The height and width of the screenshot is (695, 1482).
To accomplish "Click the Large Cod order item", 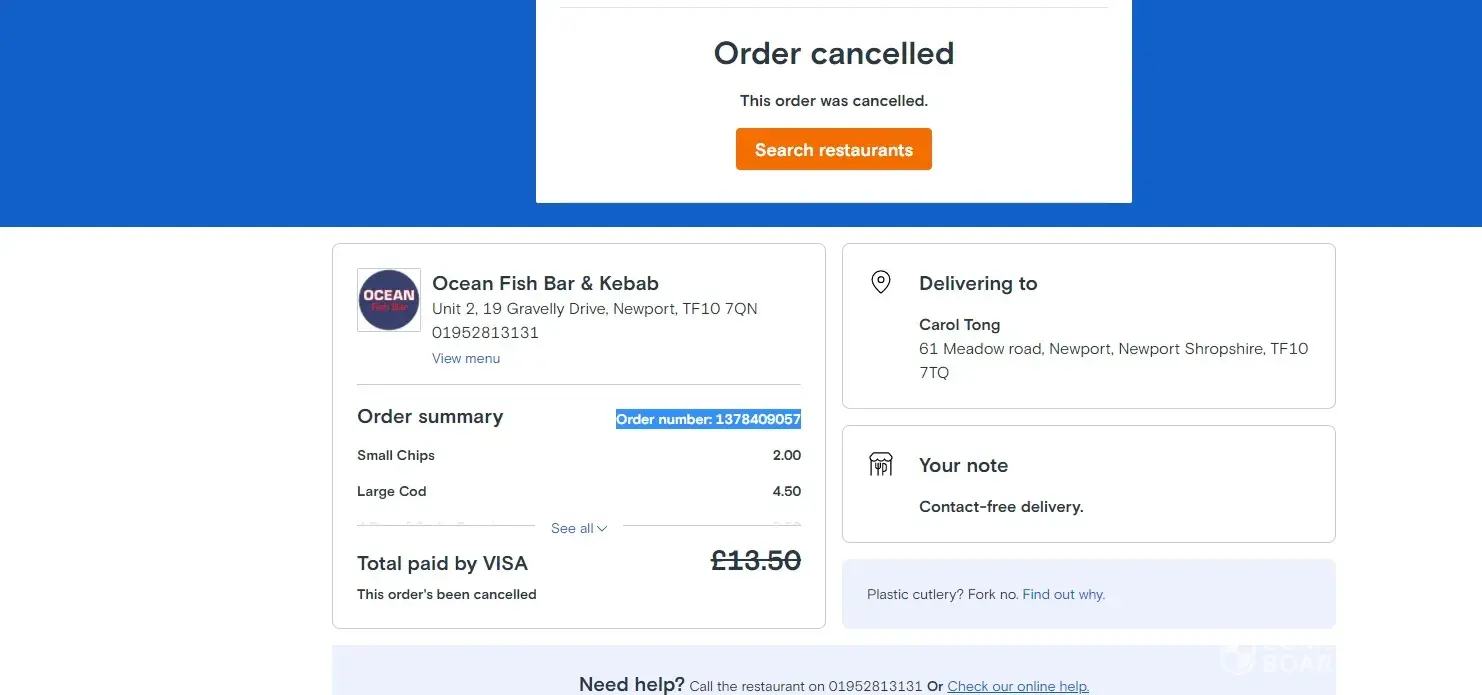I will [392, 491].
